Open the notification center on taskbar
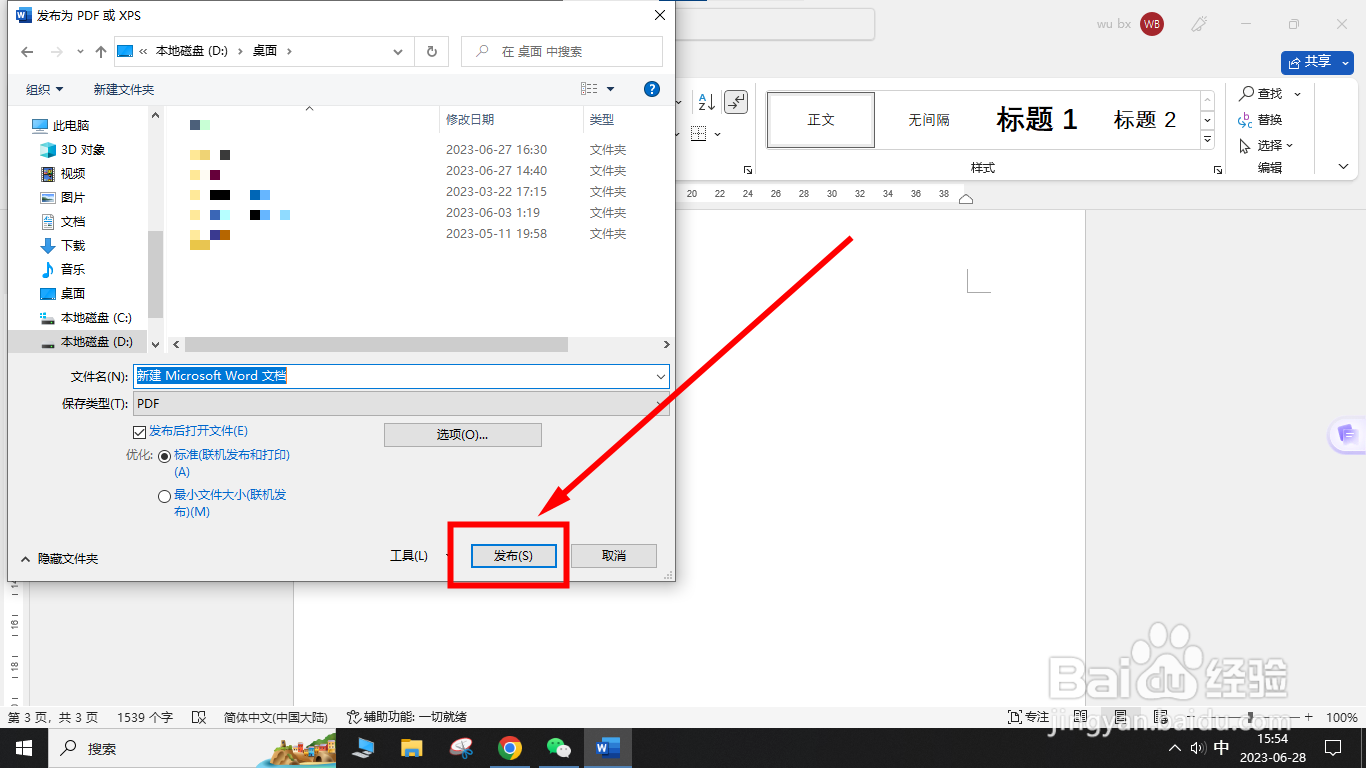Image resolution: width=1366 pixels, height=768 pixels. point(1332,748)
